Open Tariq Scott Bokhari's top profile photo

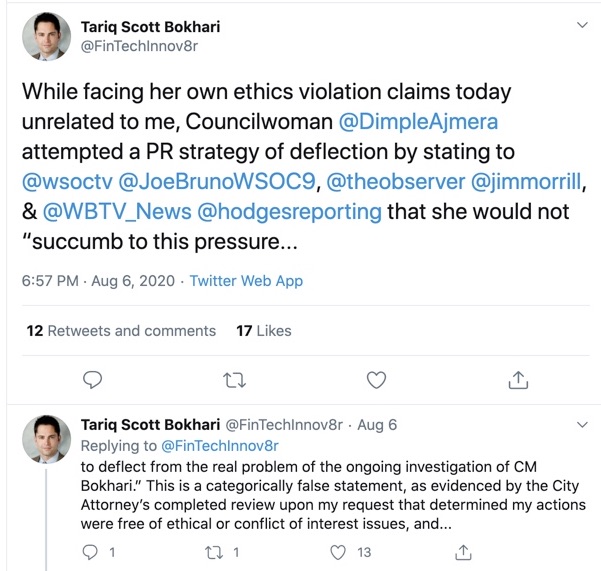pos(46,37)
